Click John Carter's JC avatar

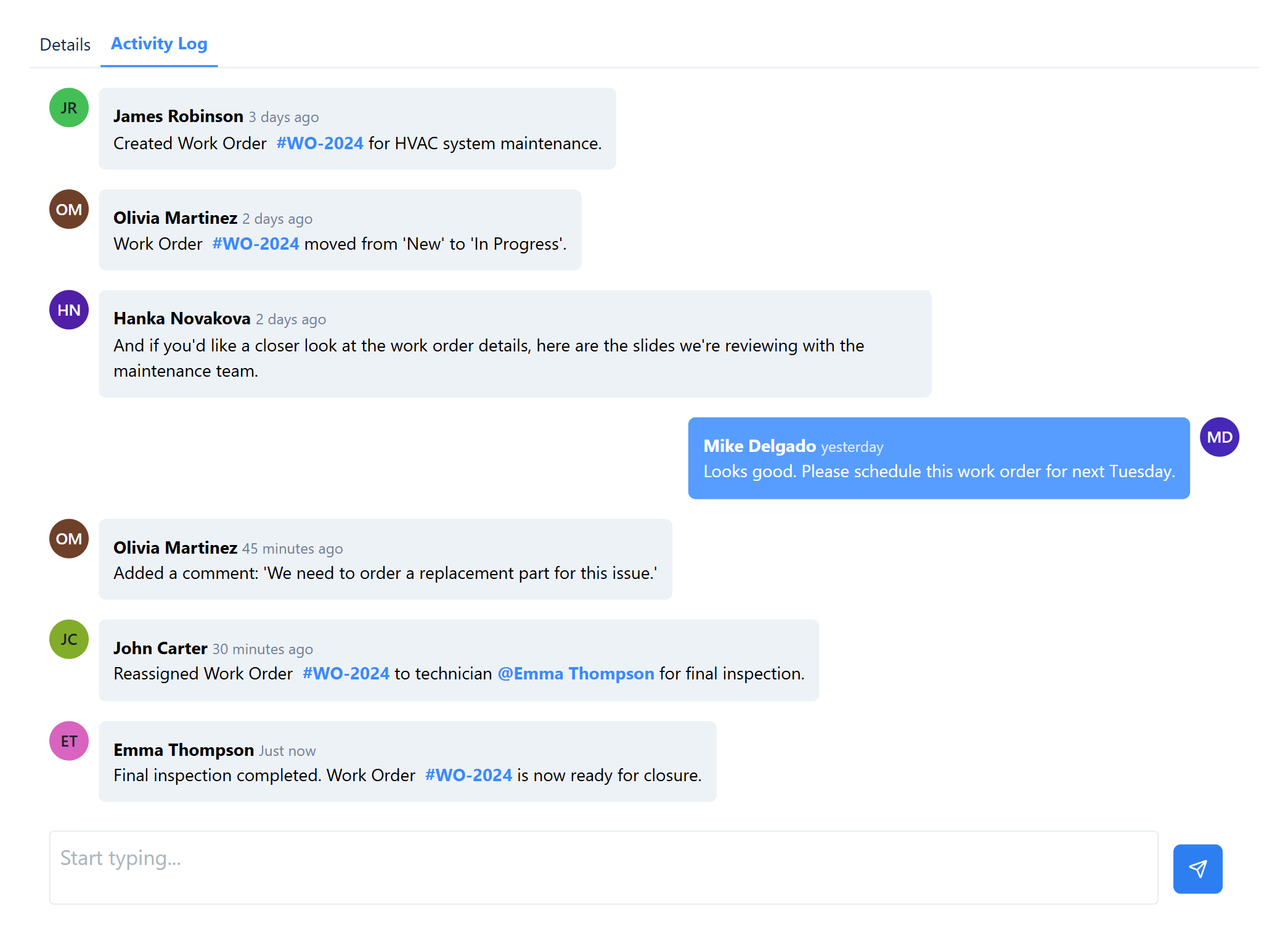pyautogui.click(x=69, y=639)
